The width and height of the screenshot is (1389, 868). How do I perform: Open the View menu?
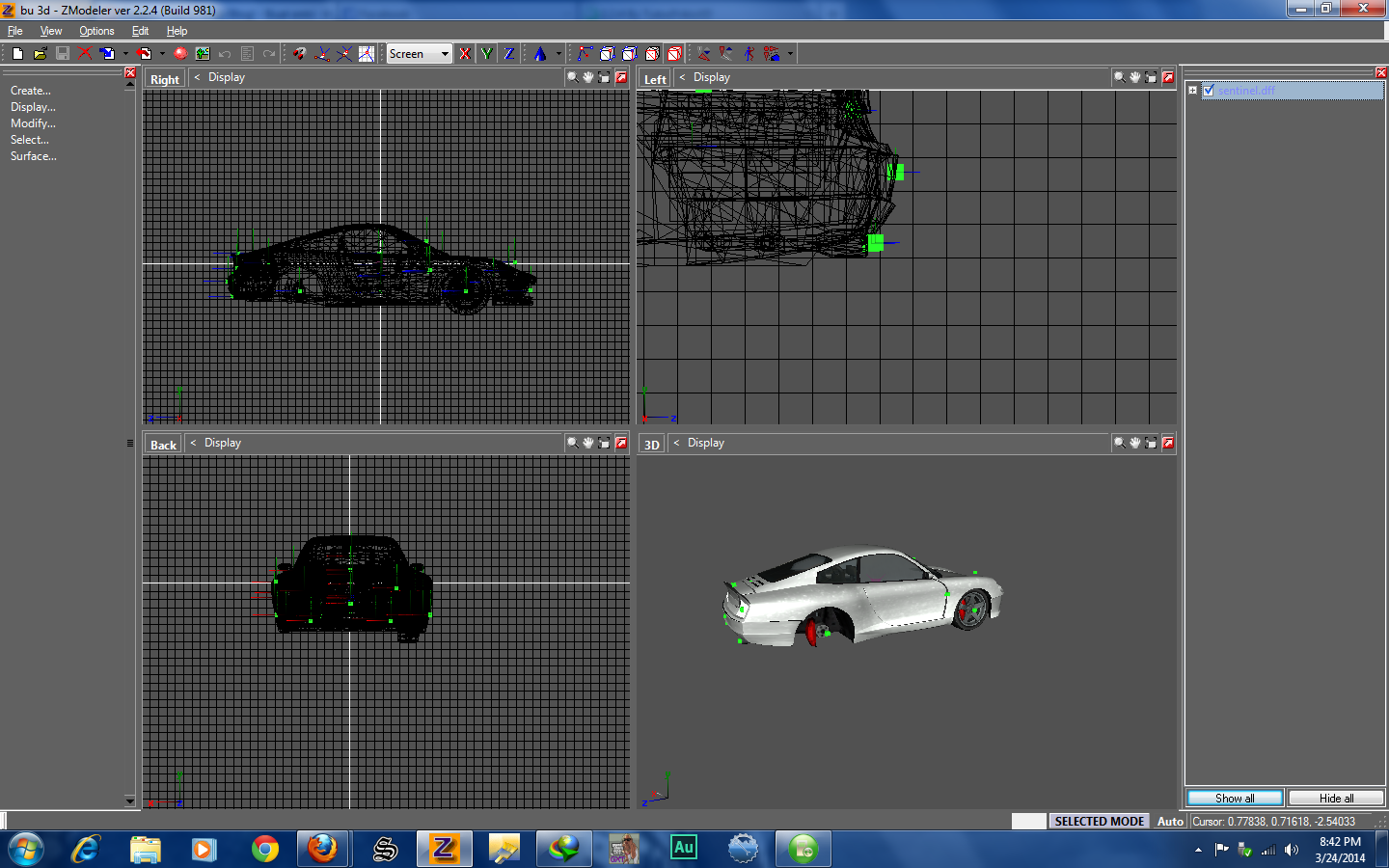click(50, 30)
